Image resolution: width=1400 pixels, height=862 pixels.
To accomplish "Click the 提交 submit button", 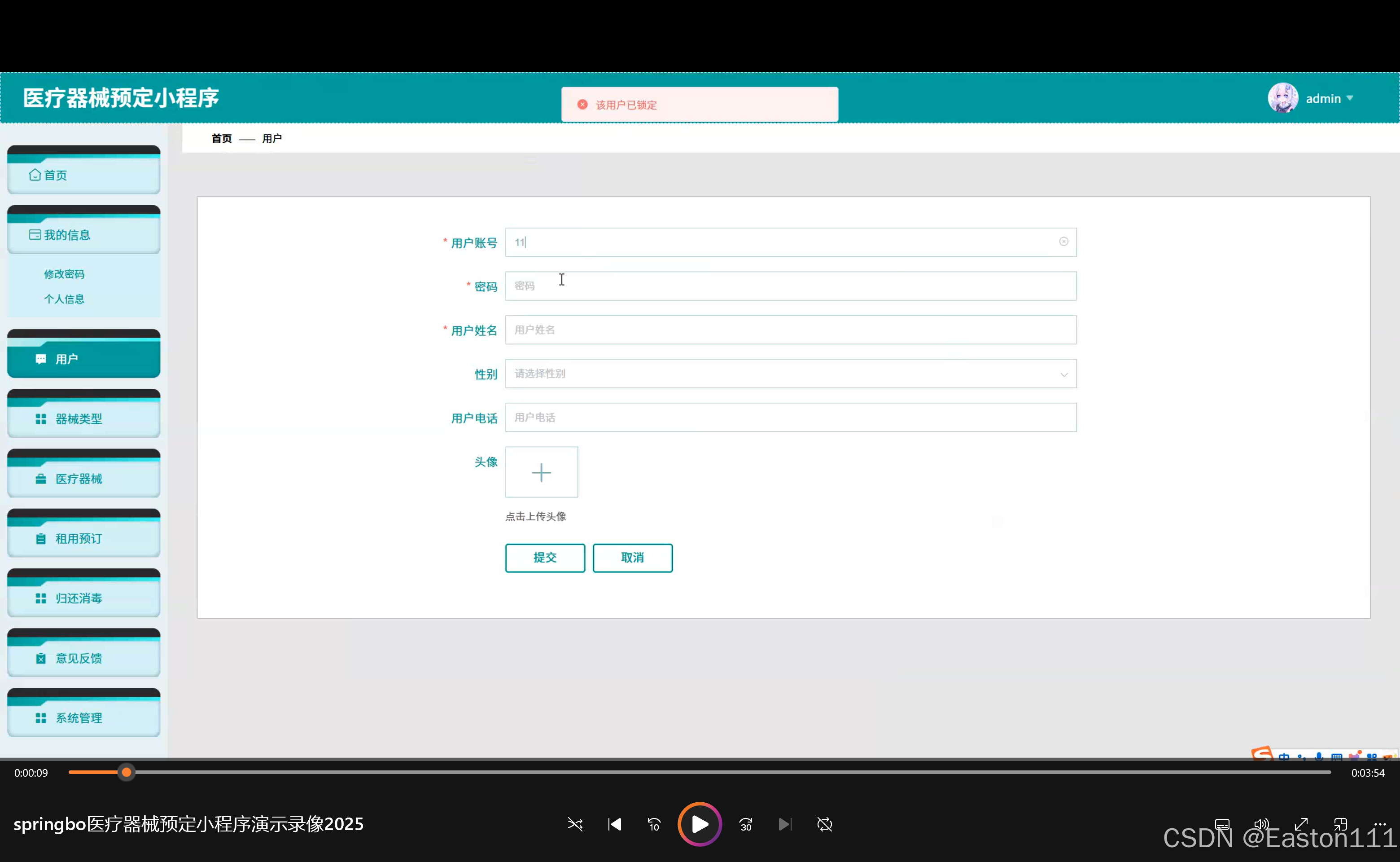I will coord(545,558).
